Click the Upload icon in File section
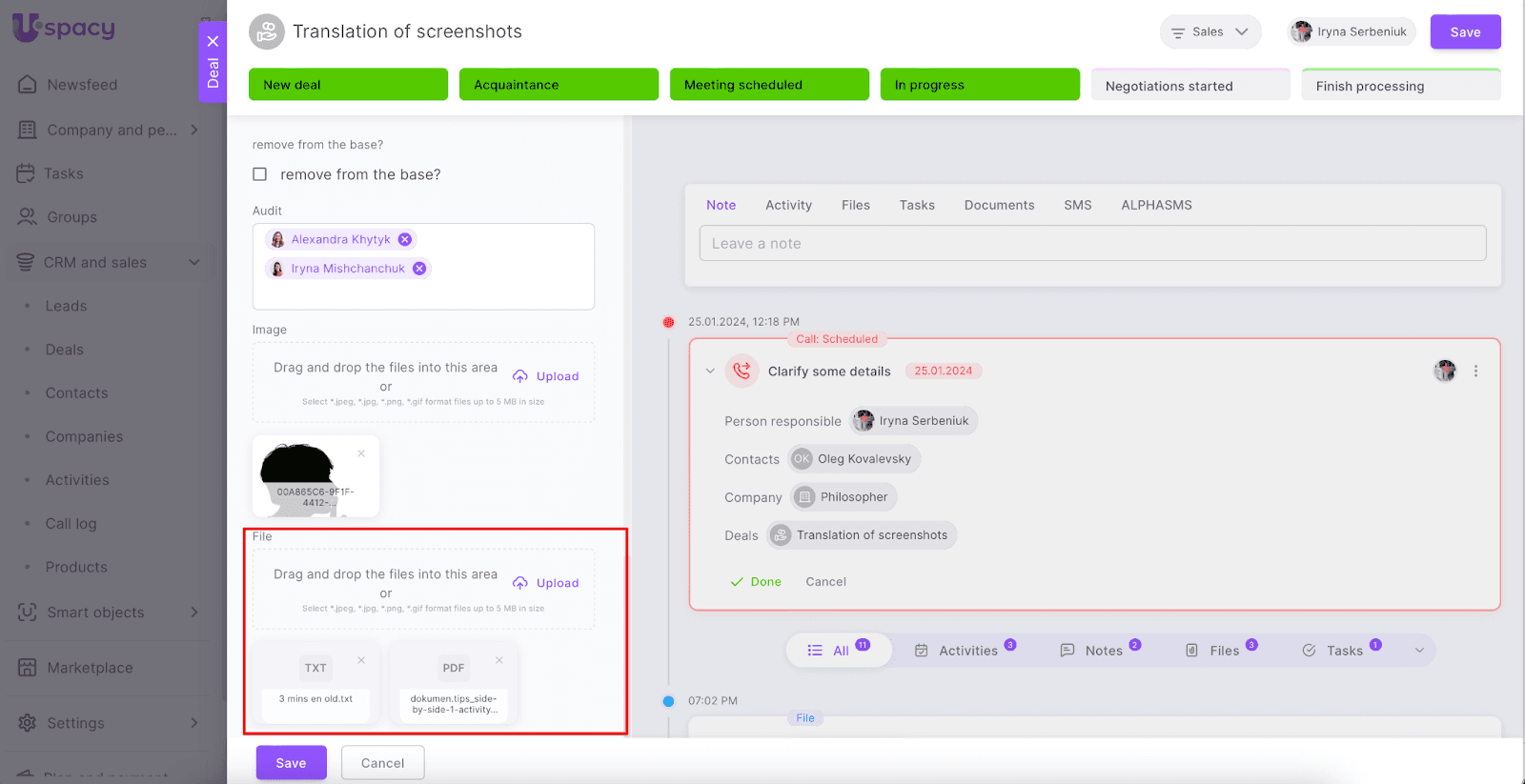 point(520,583)
